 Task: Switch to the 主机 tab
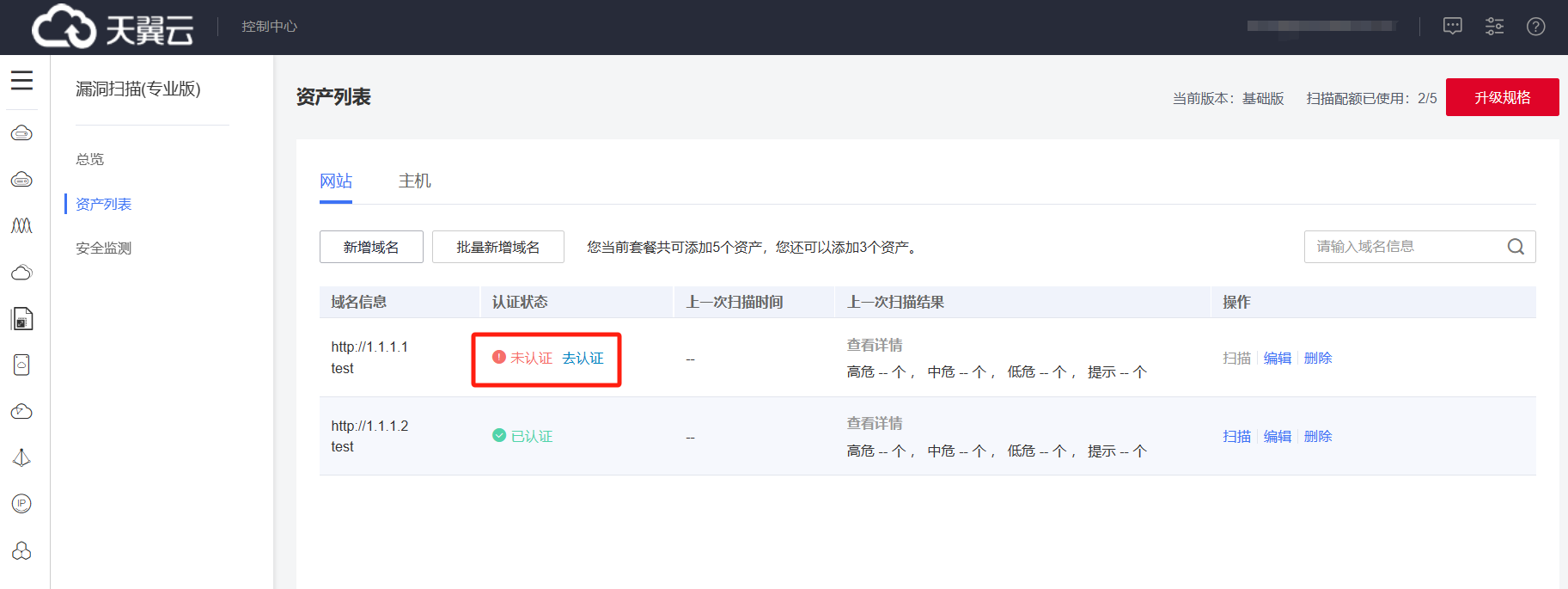414,181
